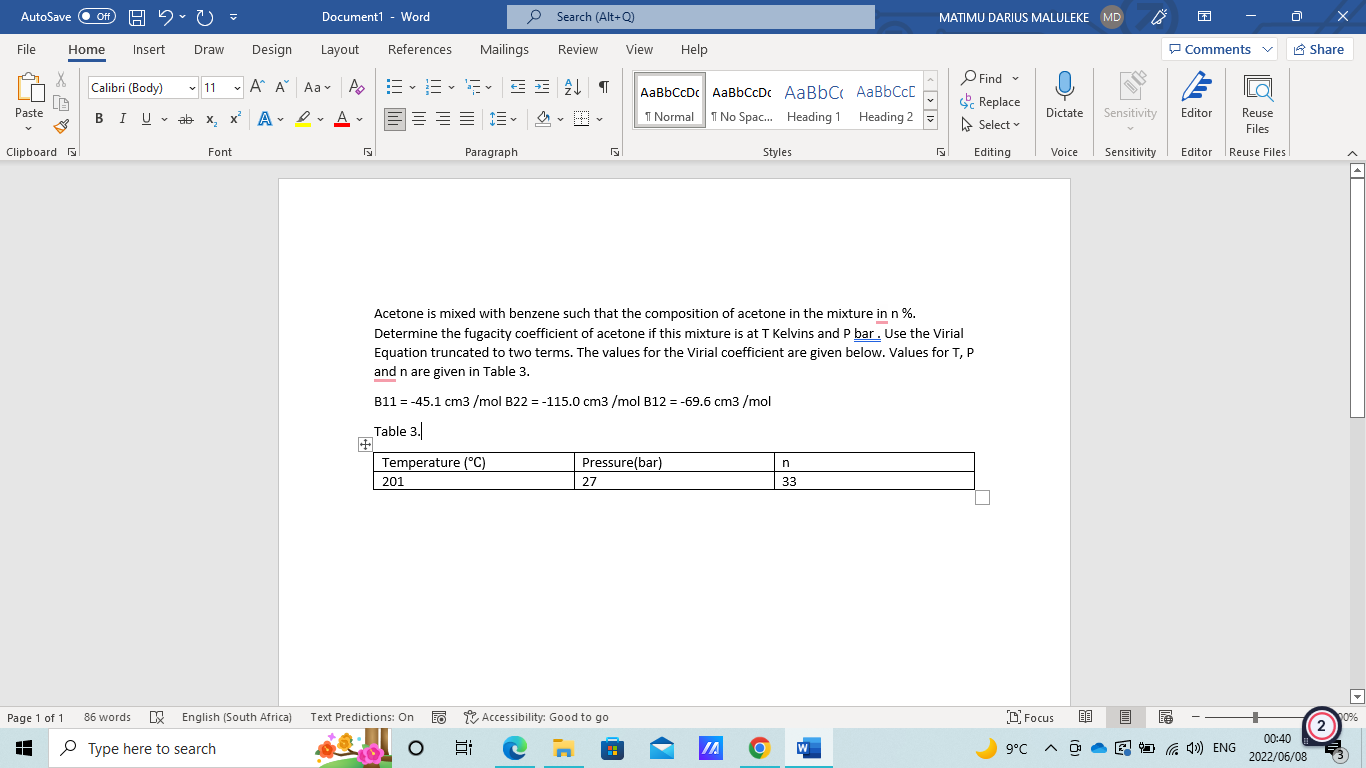Open the Editor pane from ribbon

click(x=1196, y=97)
